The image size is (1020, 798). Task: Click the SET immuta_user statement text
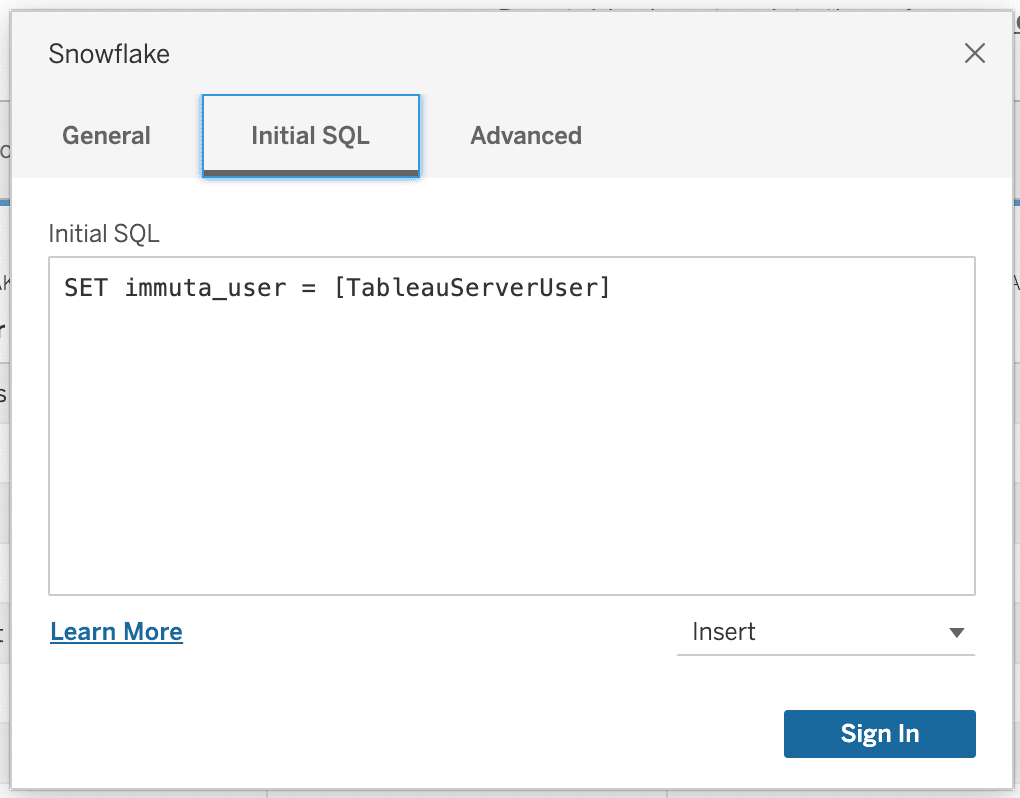pos(337,287)
